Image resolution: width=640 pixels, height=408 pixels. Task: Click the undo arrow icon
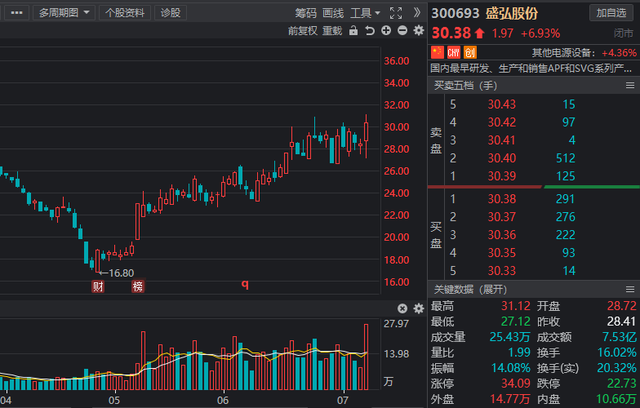click(370, 31)
